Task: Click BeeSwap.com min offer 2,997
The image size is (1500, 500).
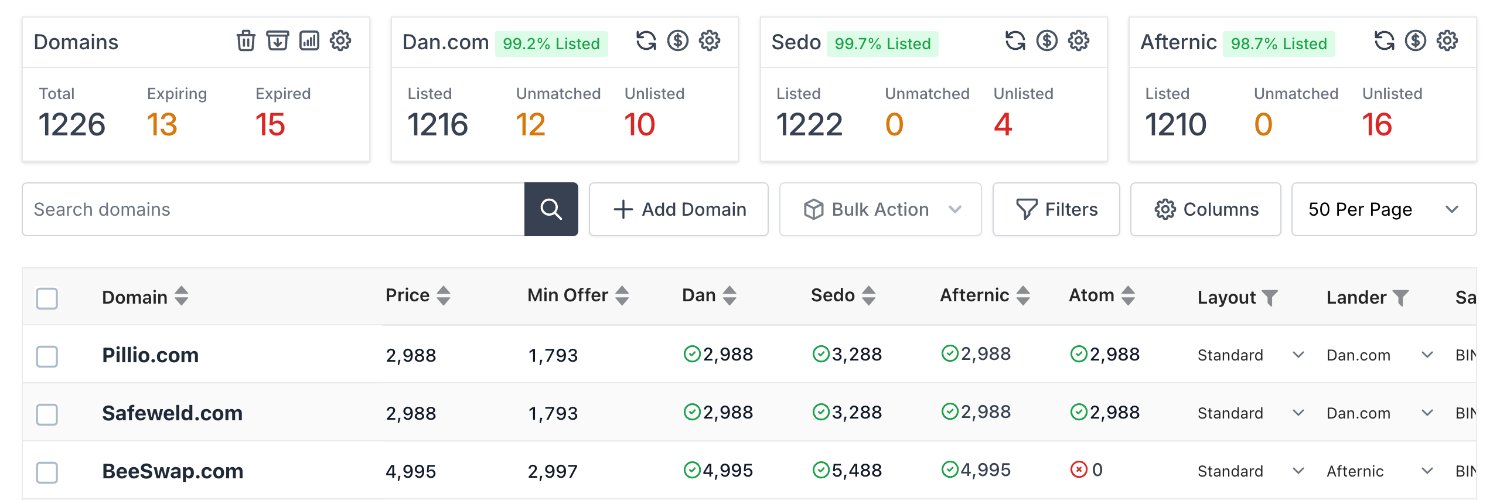Action: point(553,472)
